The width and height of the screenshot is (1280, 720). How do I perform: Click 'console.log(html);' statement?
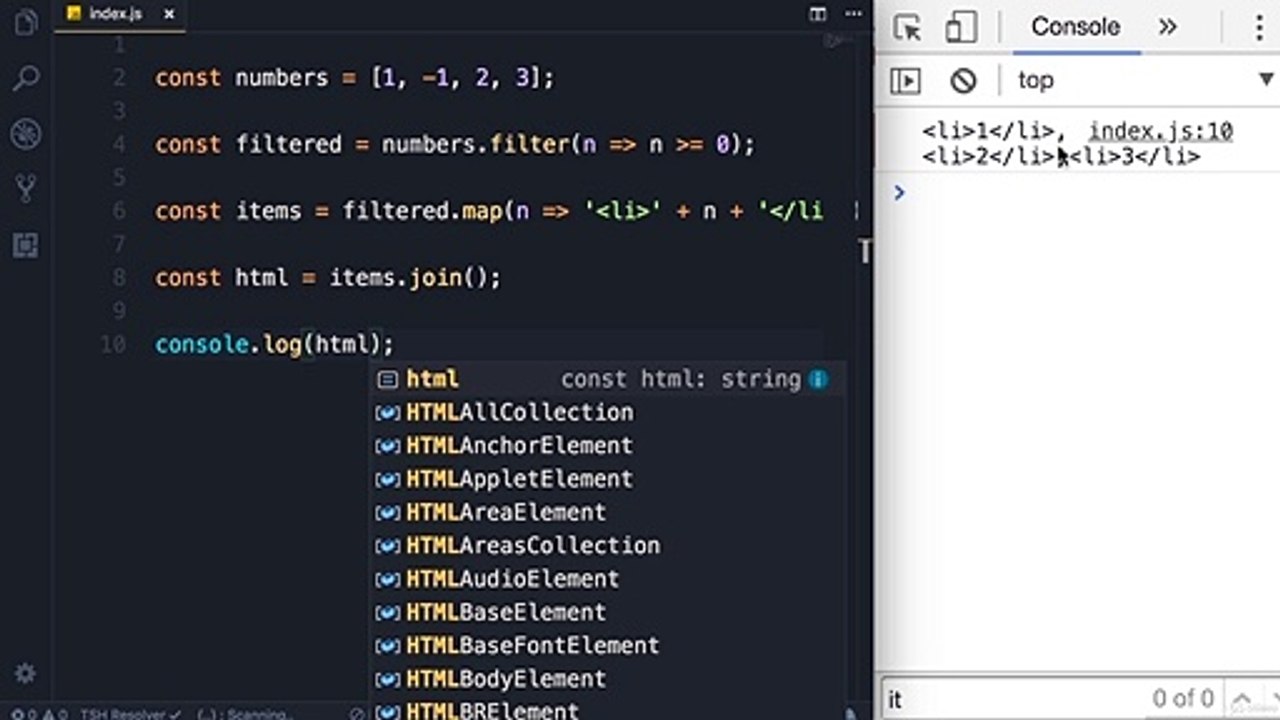pos(275,345)
